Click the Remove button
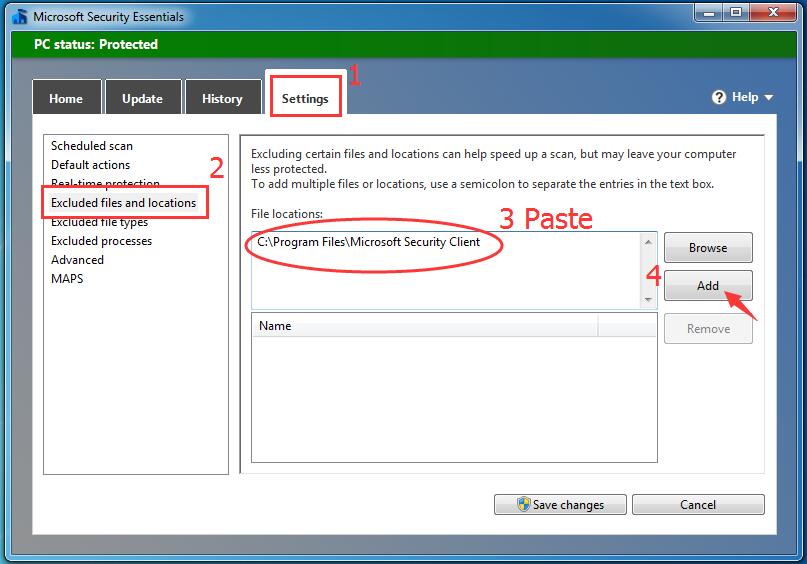This screenshot has height=564, width=807. [708, 329]
